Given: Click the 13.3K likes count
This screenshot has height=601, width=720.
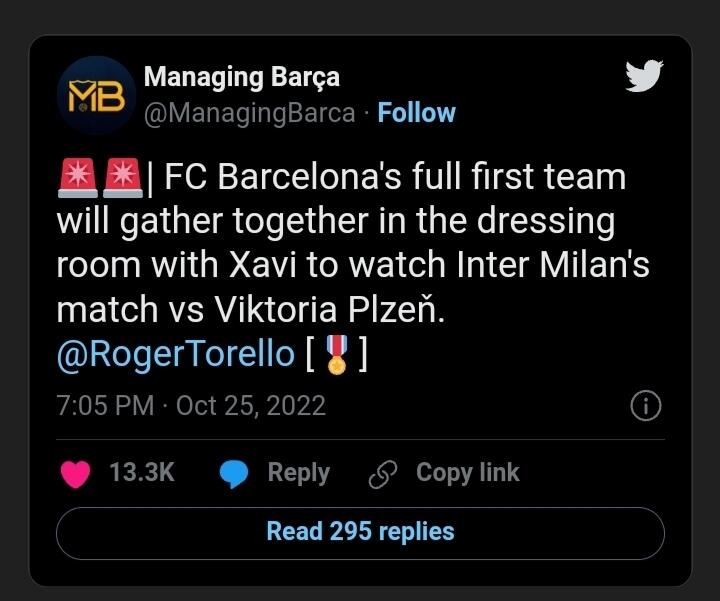Looking at the screenshot, I should [x=142, y=472].
